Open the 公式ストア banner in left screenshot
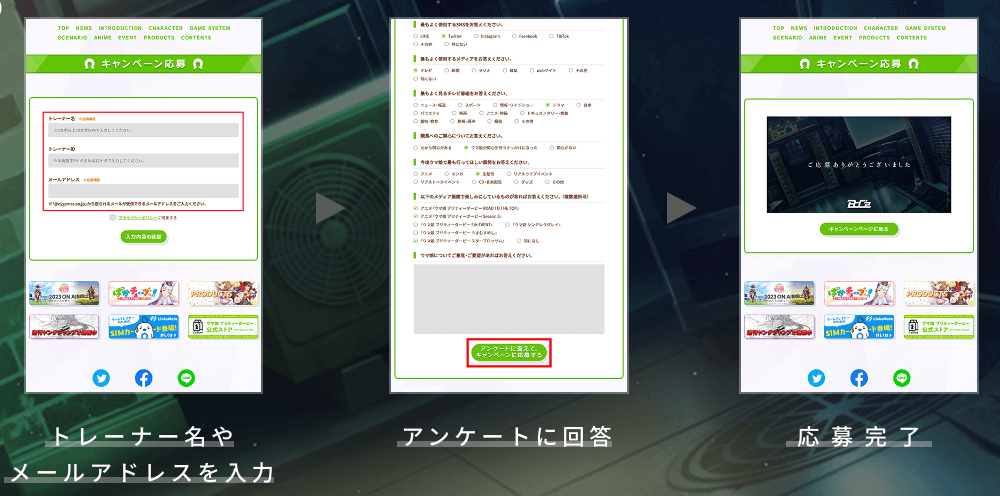The width and height of the screenshot is (1000, 496). tap(224, 326)
